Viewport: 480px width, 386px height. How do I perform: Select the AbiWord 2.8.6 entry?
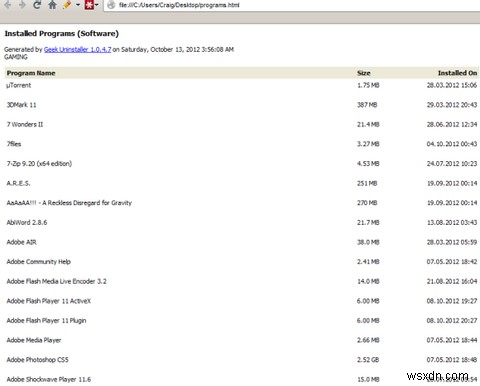tap(27, 222)
